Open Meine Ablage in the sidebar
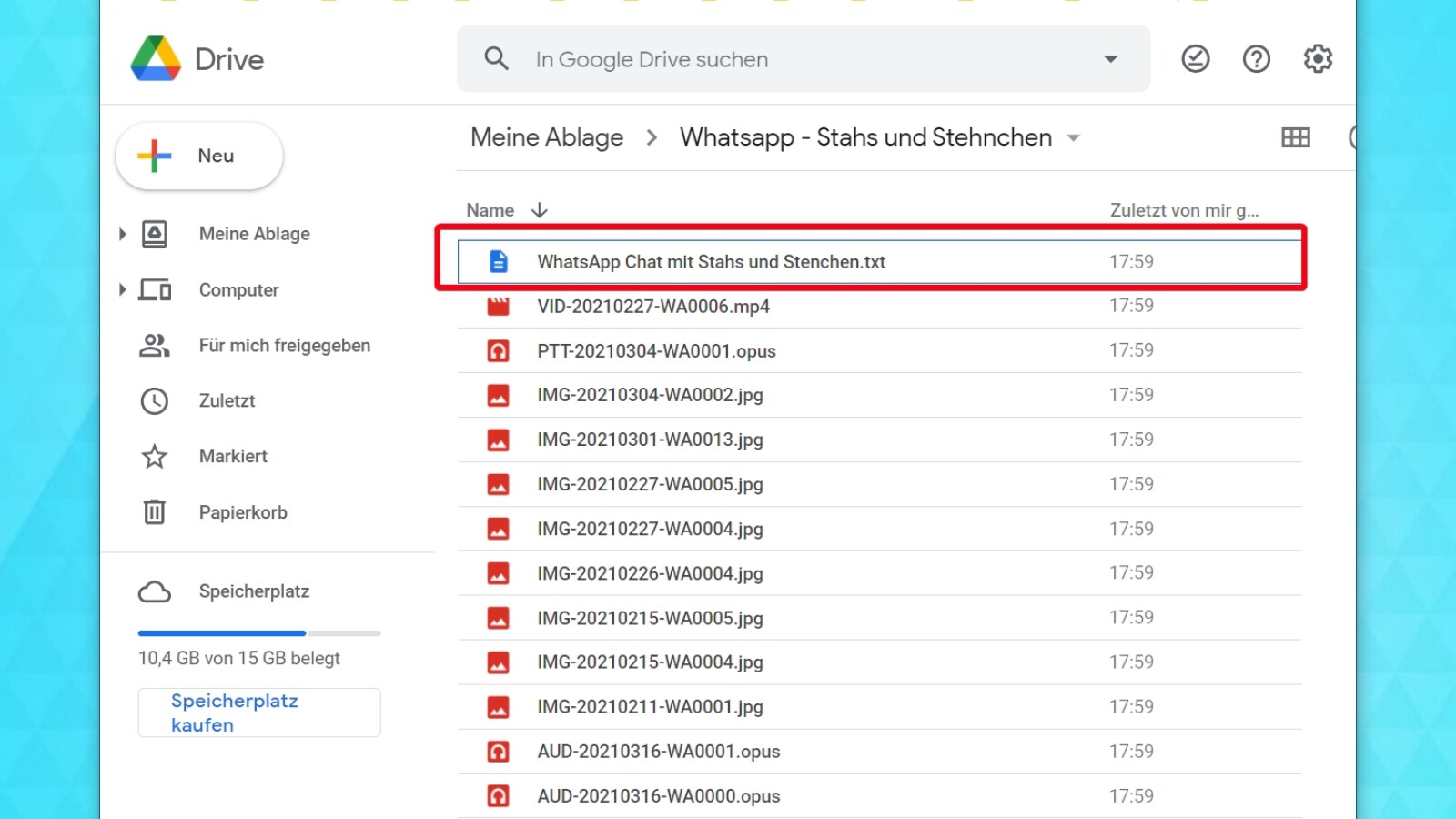 click(255, 234)
